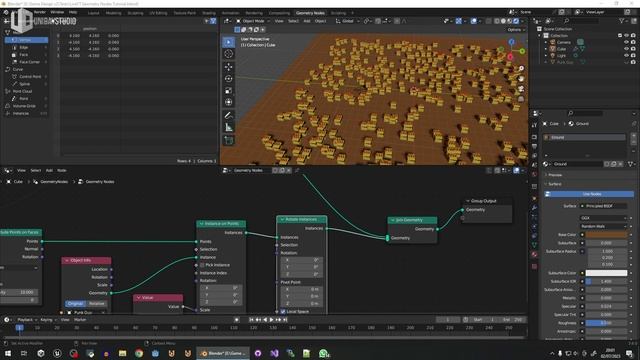Image resolution: width=640 pixels, height=360 pixels.
Task: Jump to timeline end frame button
Action: (285, 320)
